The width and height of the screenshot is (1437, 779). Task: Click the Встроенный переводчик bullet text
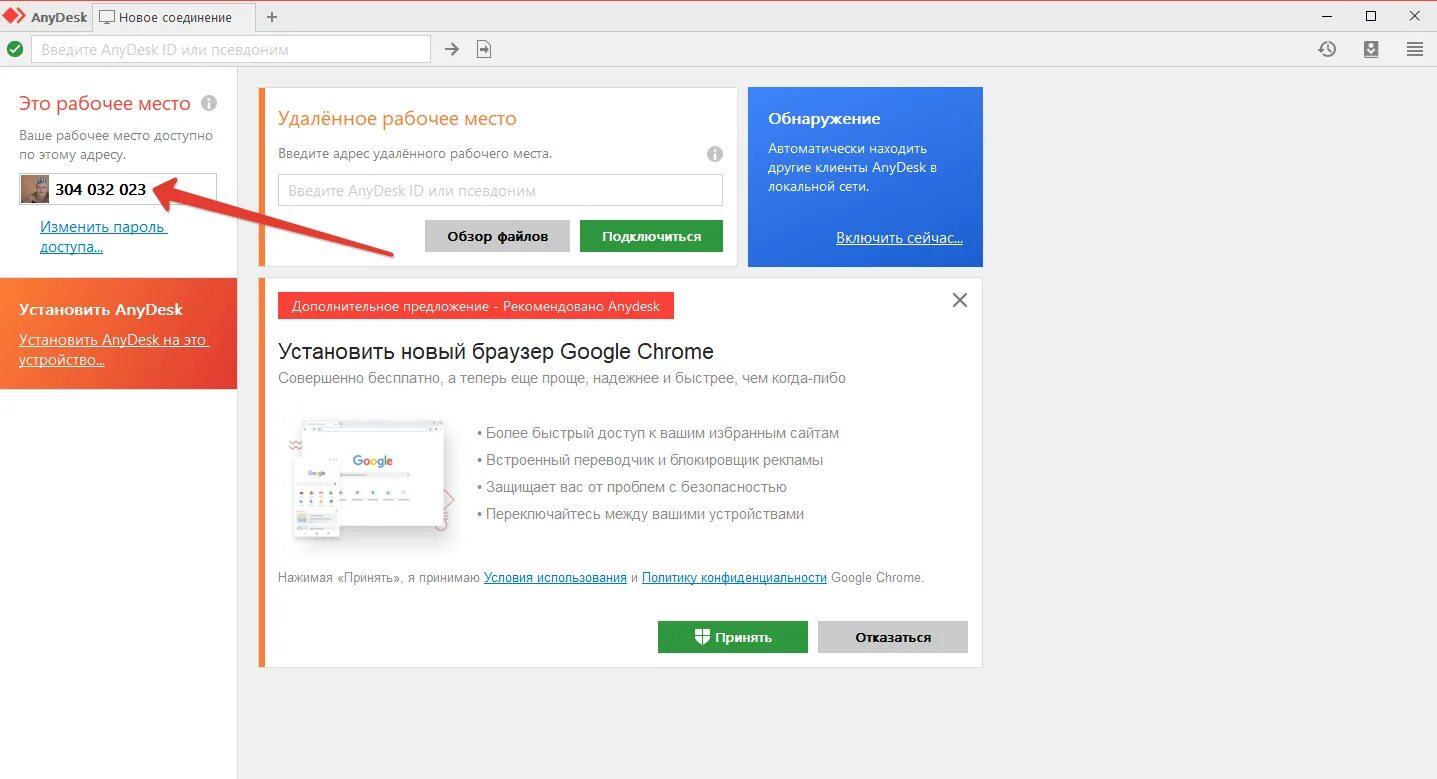(651, 460)
